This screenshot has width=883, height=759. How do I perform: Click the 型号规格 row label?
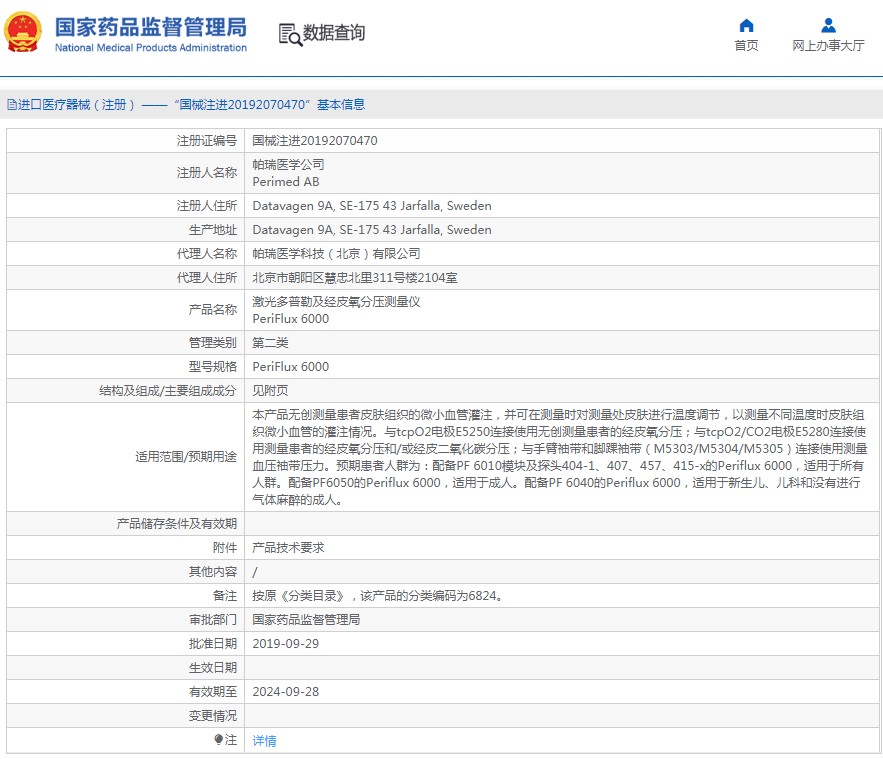(x=213, y=367)
